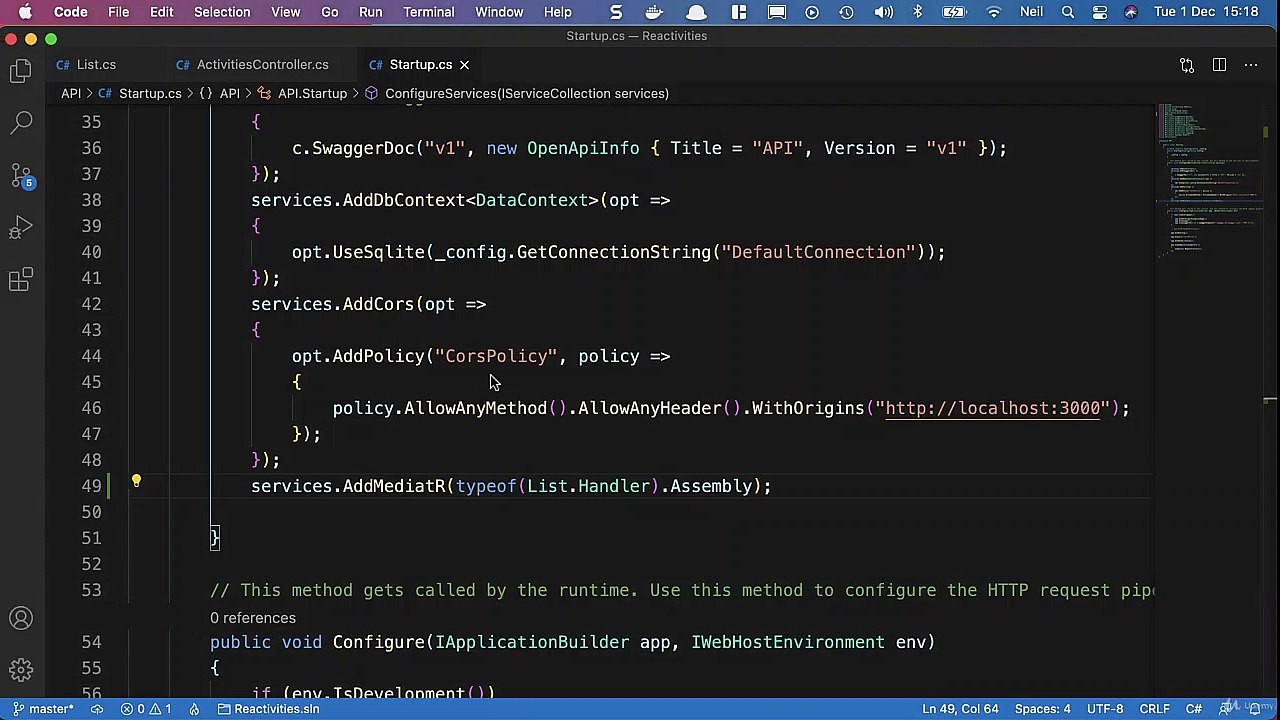
Task: Expand the API breadcrumb folder
Action: coord(71,93)
